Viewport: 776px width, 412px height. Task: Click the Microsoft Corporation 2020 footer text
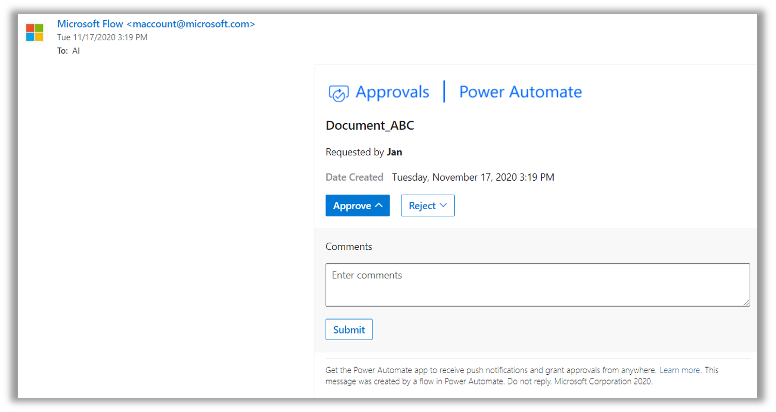pos(603,381)
